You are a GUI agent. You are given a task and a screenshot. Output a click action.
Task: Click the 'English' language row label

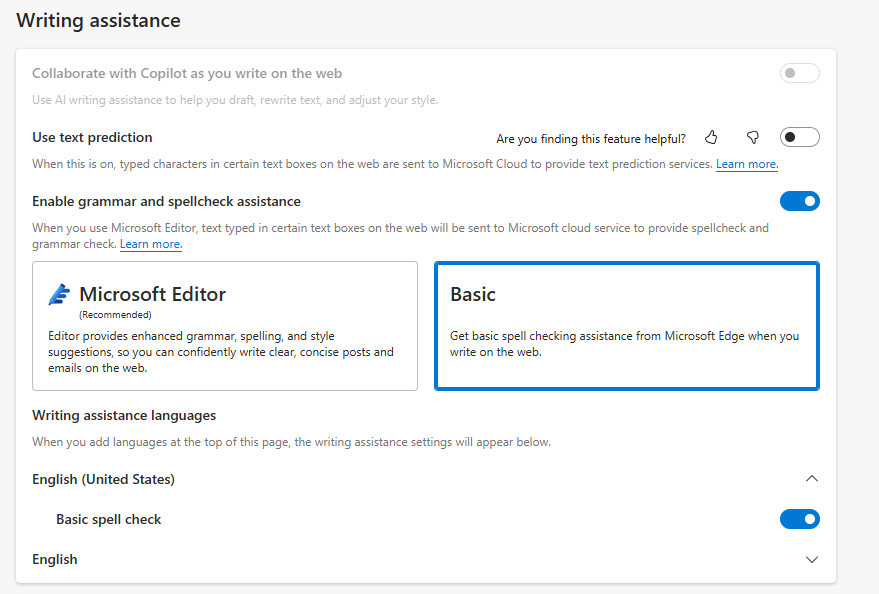click(x=54, y=559)
